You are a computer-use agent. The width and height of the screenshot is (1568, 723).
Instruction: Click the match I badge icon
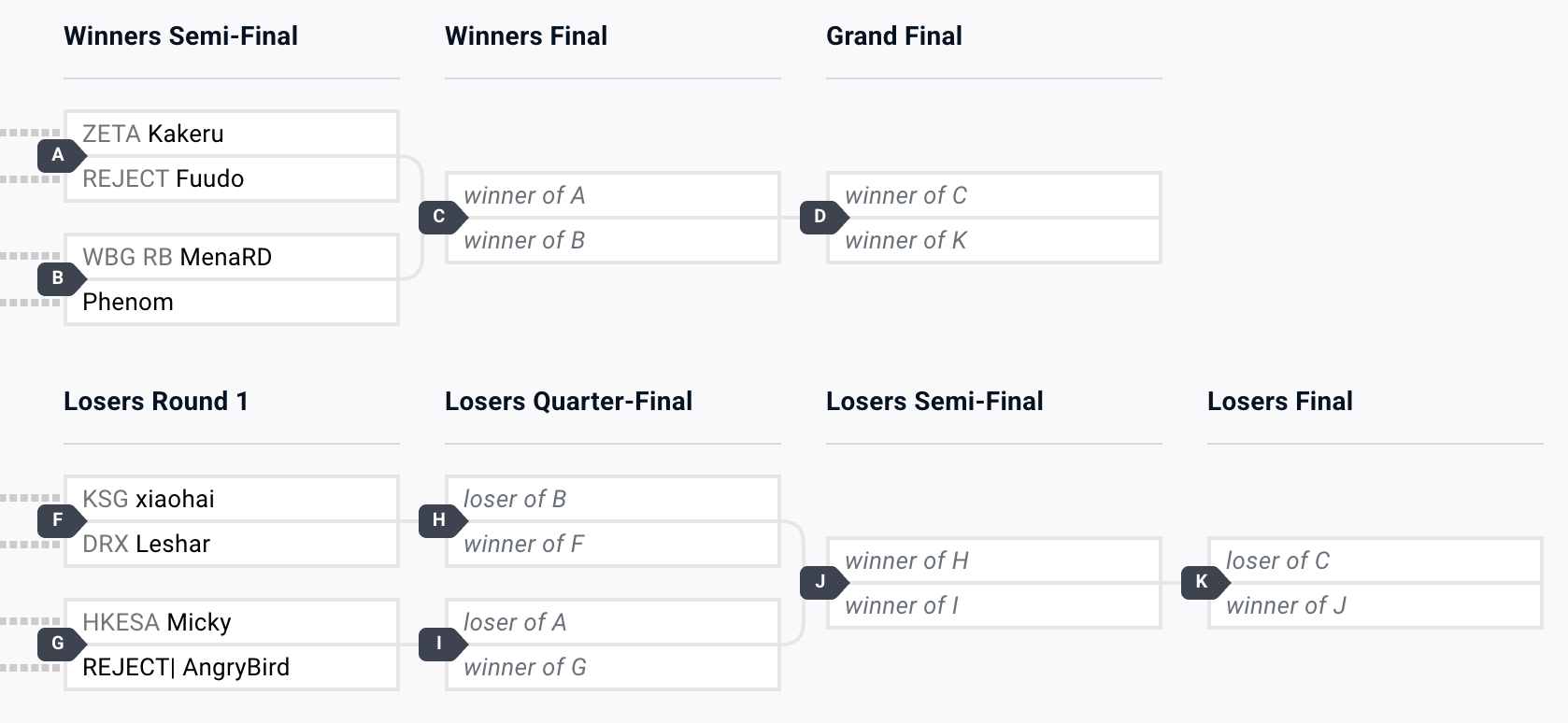click(x=440, y=644)
